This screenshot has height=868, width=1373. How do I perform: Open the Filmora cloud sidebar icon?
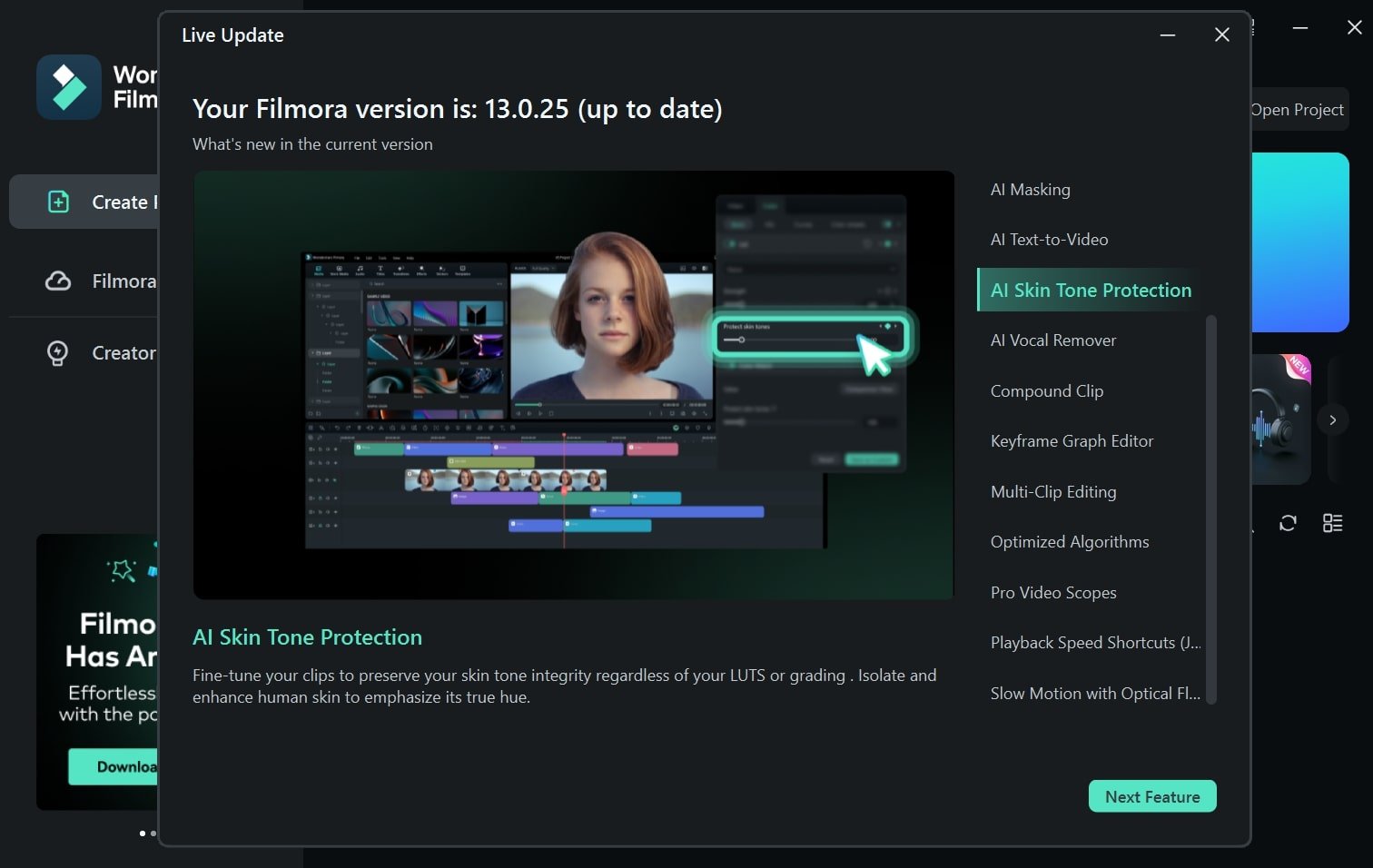tap(58, 281)
